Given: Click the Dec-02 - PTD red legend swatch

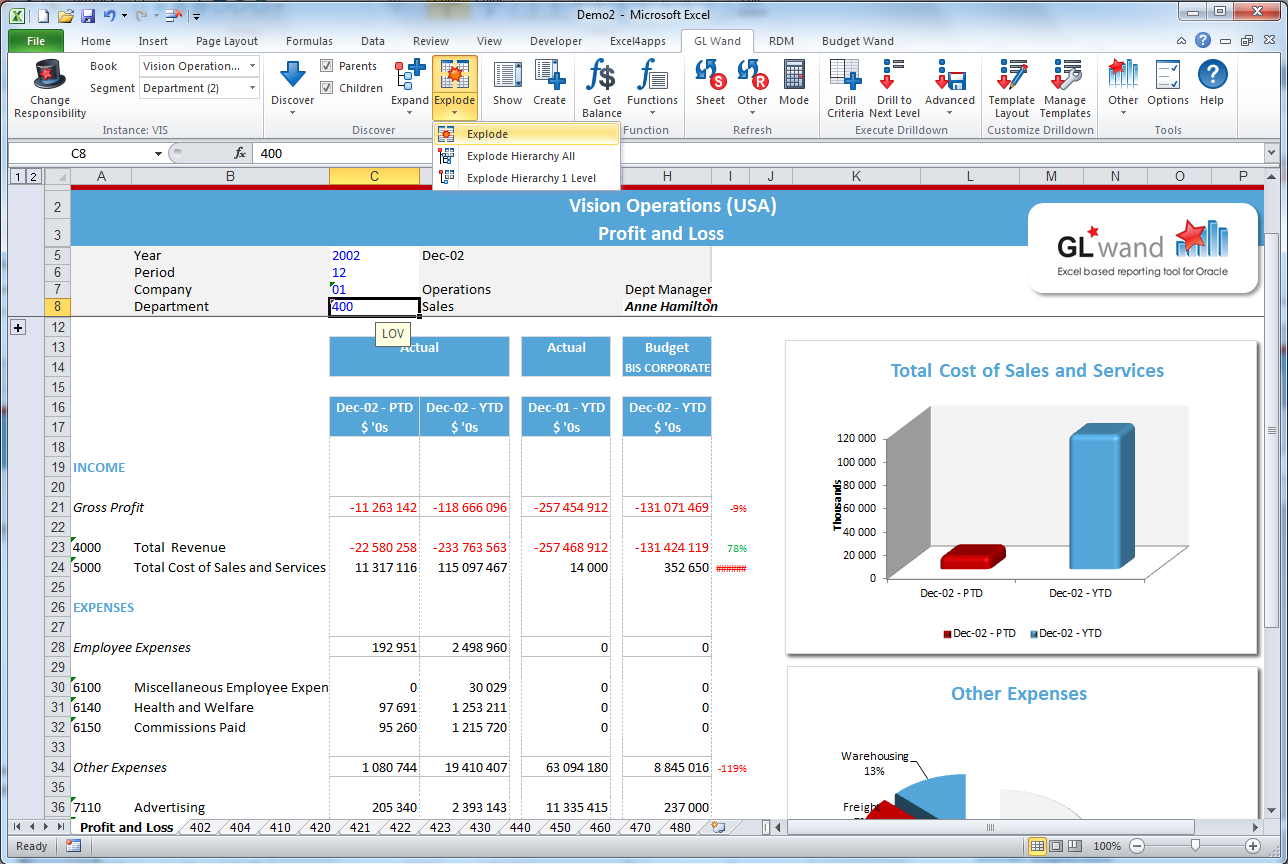Looking at the screenshot, I should pos(947,634).
